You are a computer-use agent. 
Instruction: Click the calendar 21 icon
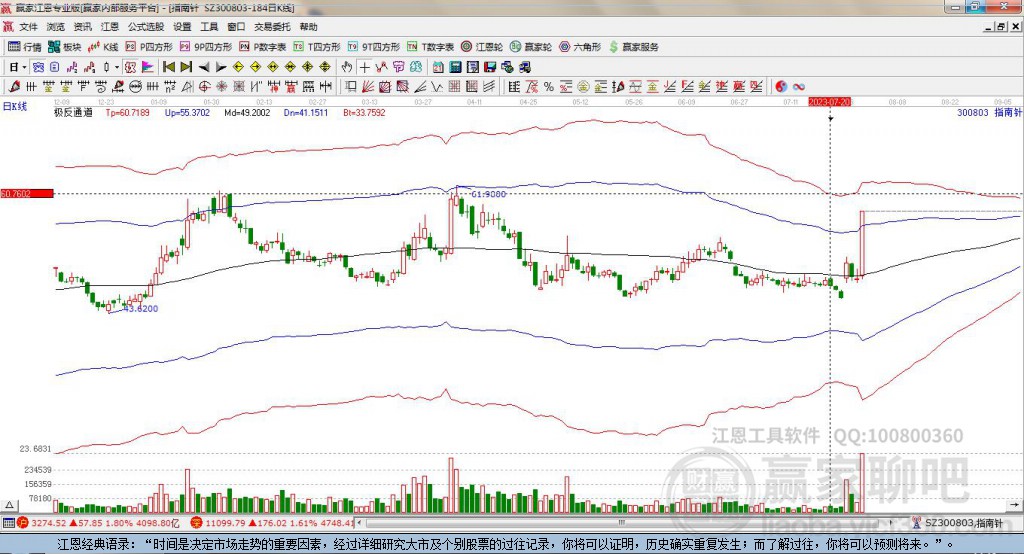438,67
